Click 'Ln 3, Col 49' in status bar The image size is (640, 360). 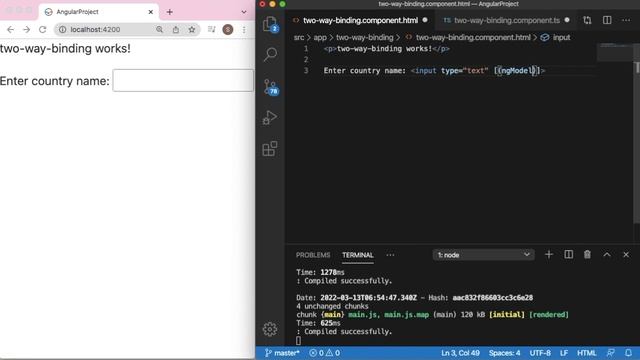(460, 353)
